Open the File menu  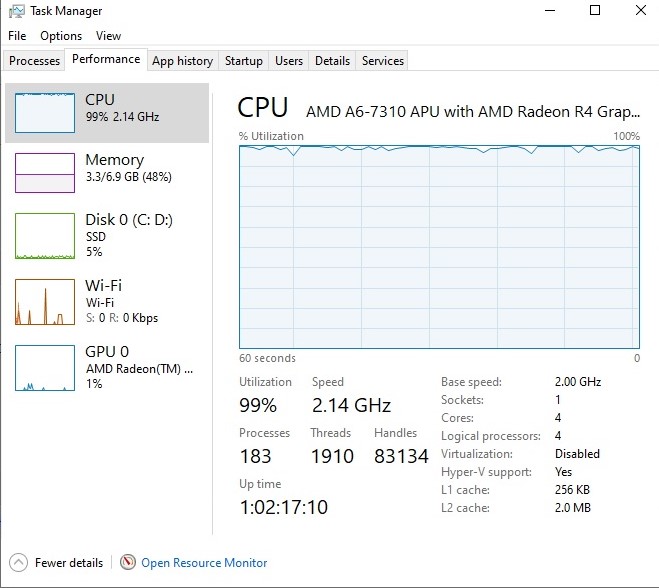coord(17,36)
